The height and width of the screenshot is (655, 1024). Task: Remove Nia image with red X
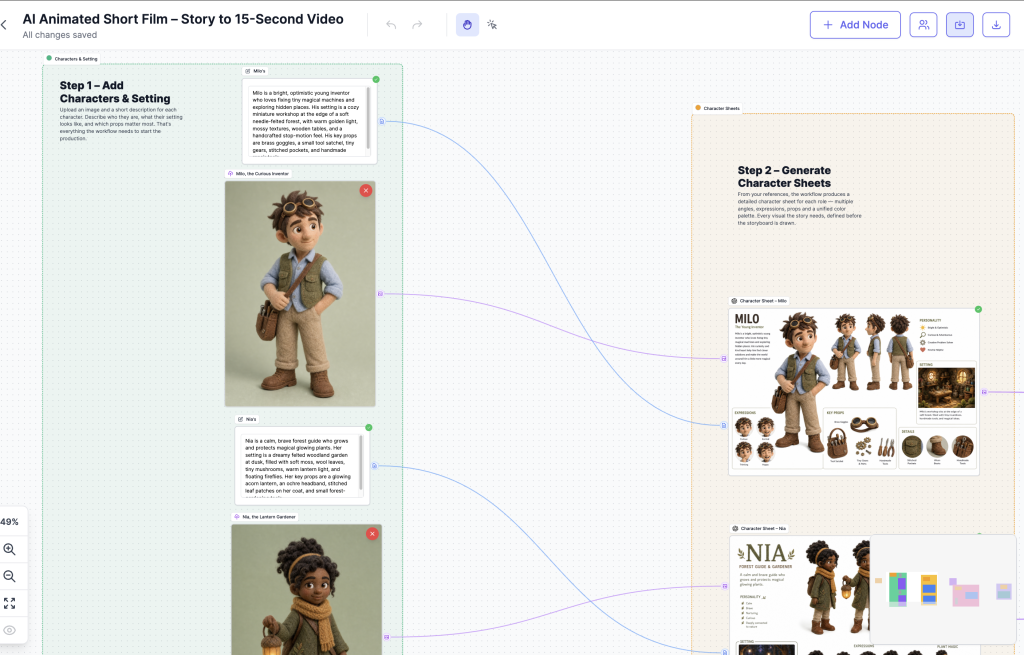(372, 534)
